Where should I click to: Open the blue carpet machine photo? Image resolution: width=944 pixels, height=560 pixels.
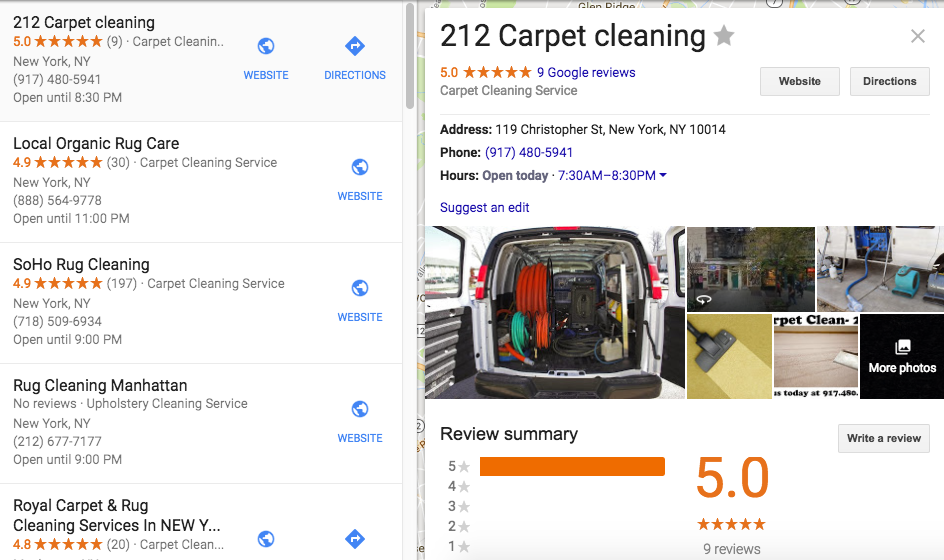(x=880, y=269)
